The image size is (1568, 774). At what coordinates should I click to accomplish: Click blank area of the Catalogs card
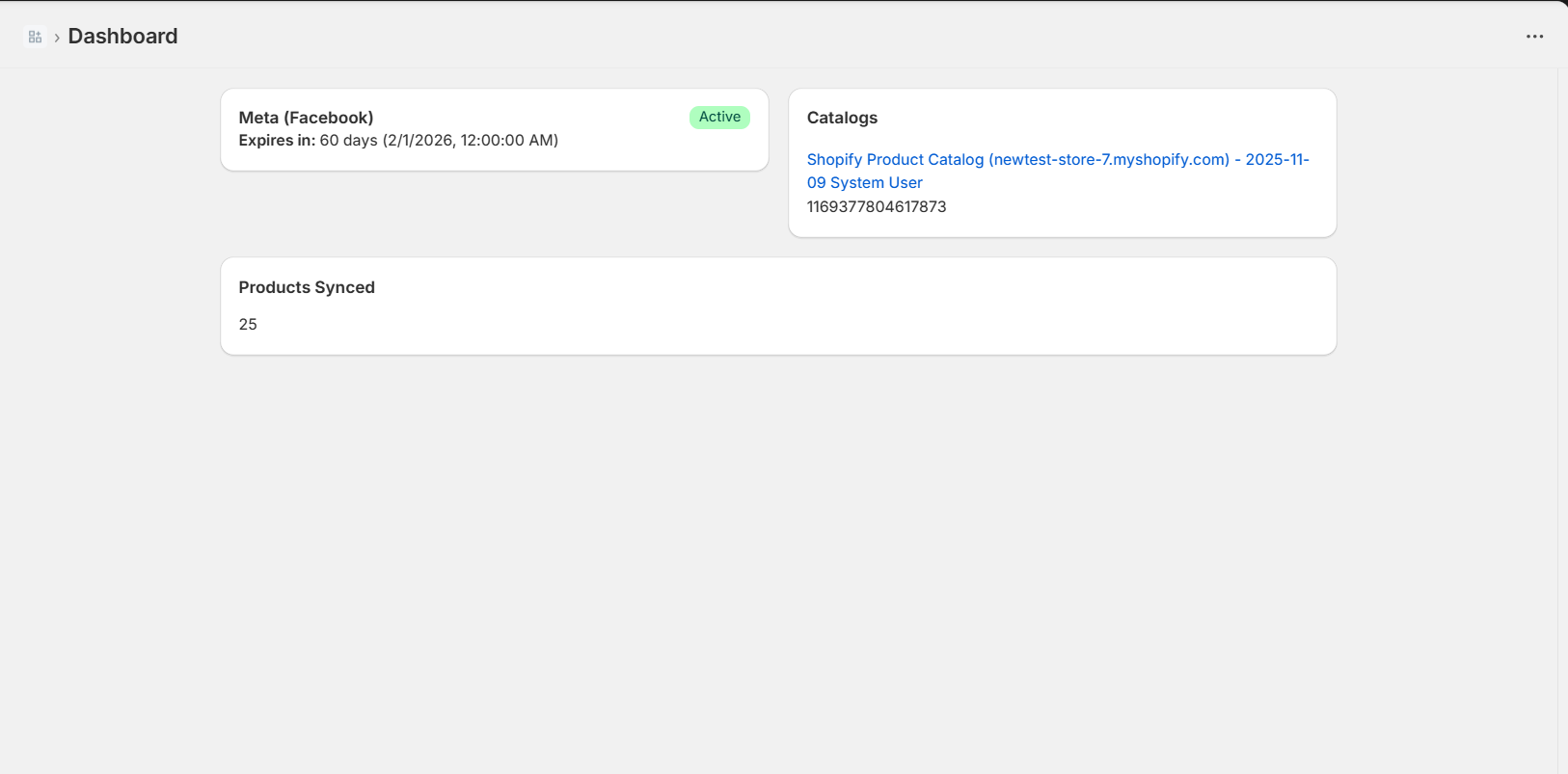[x=1157, y=207]
